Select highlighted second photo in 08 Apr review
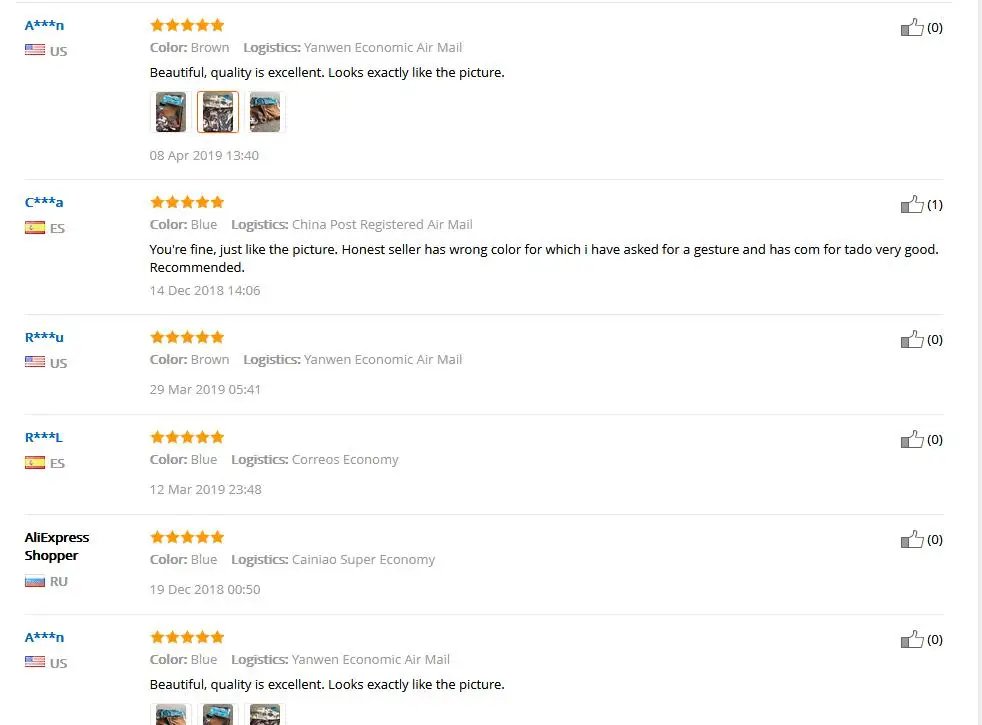The image size is (982, 725). [x=218, y=112]
